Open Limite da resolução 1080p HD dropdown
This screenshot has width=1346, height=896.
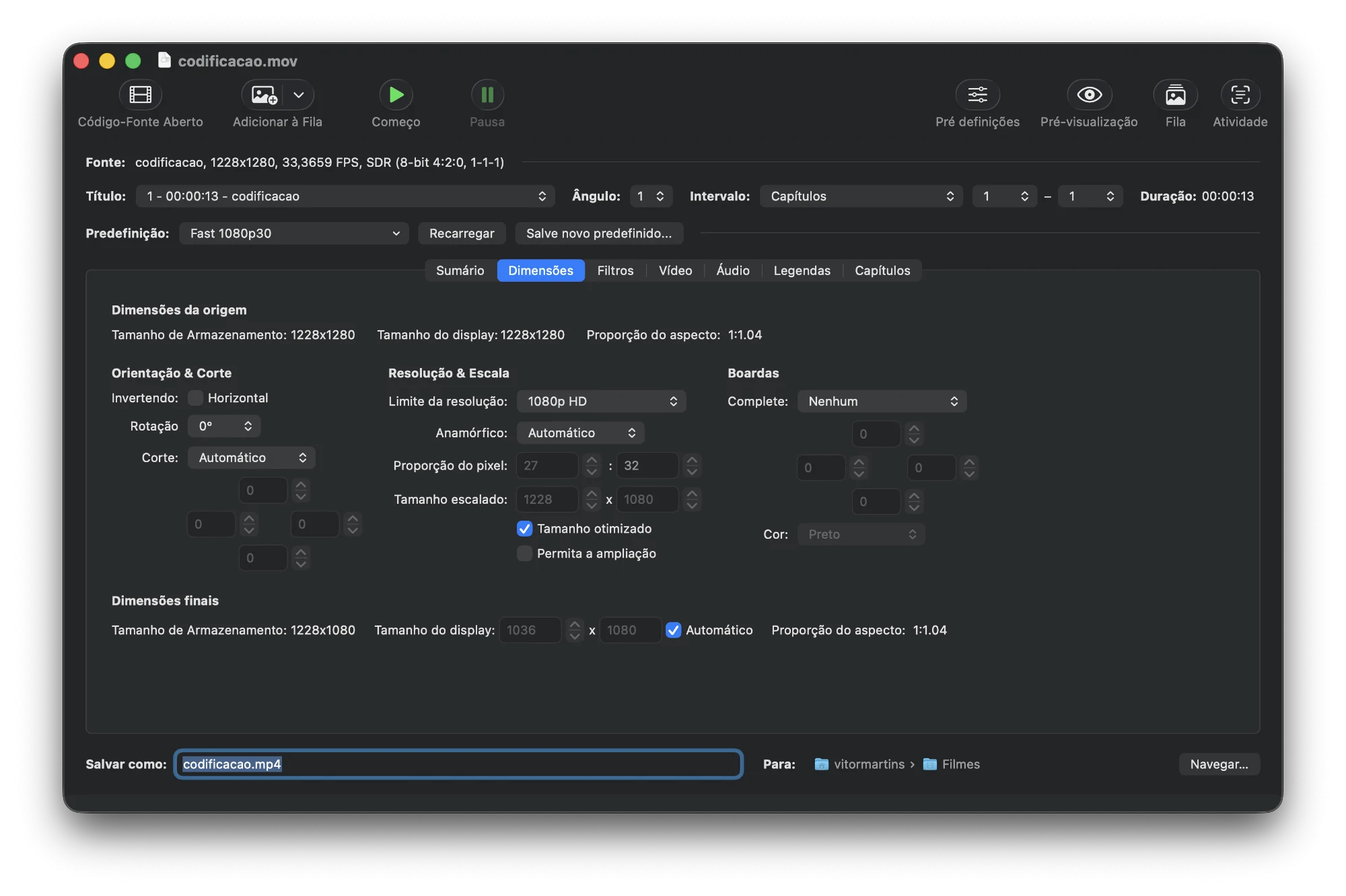point(602,402)
